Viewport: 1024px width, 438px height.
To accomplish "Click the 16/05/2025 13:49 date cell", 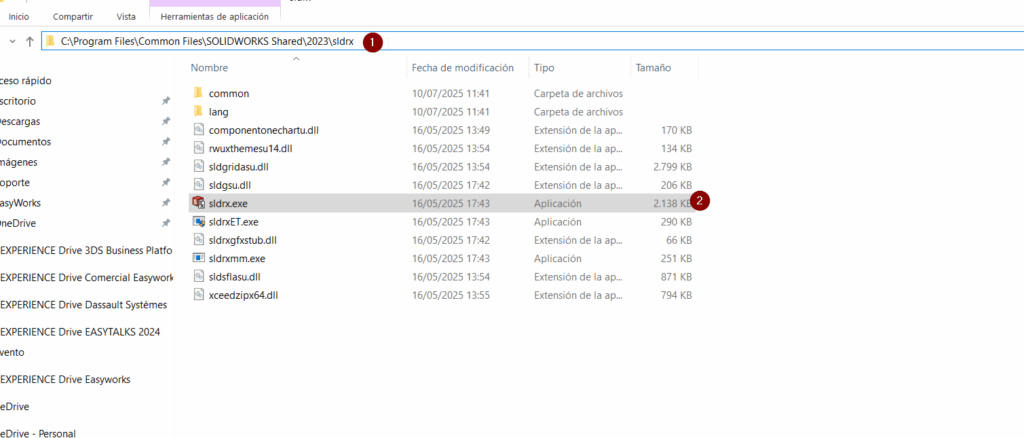I will pos(451,130).
